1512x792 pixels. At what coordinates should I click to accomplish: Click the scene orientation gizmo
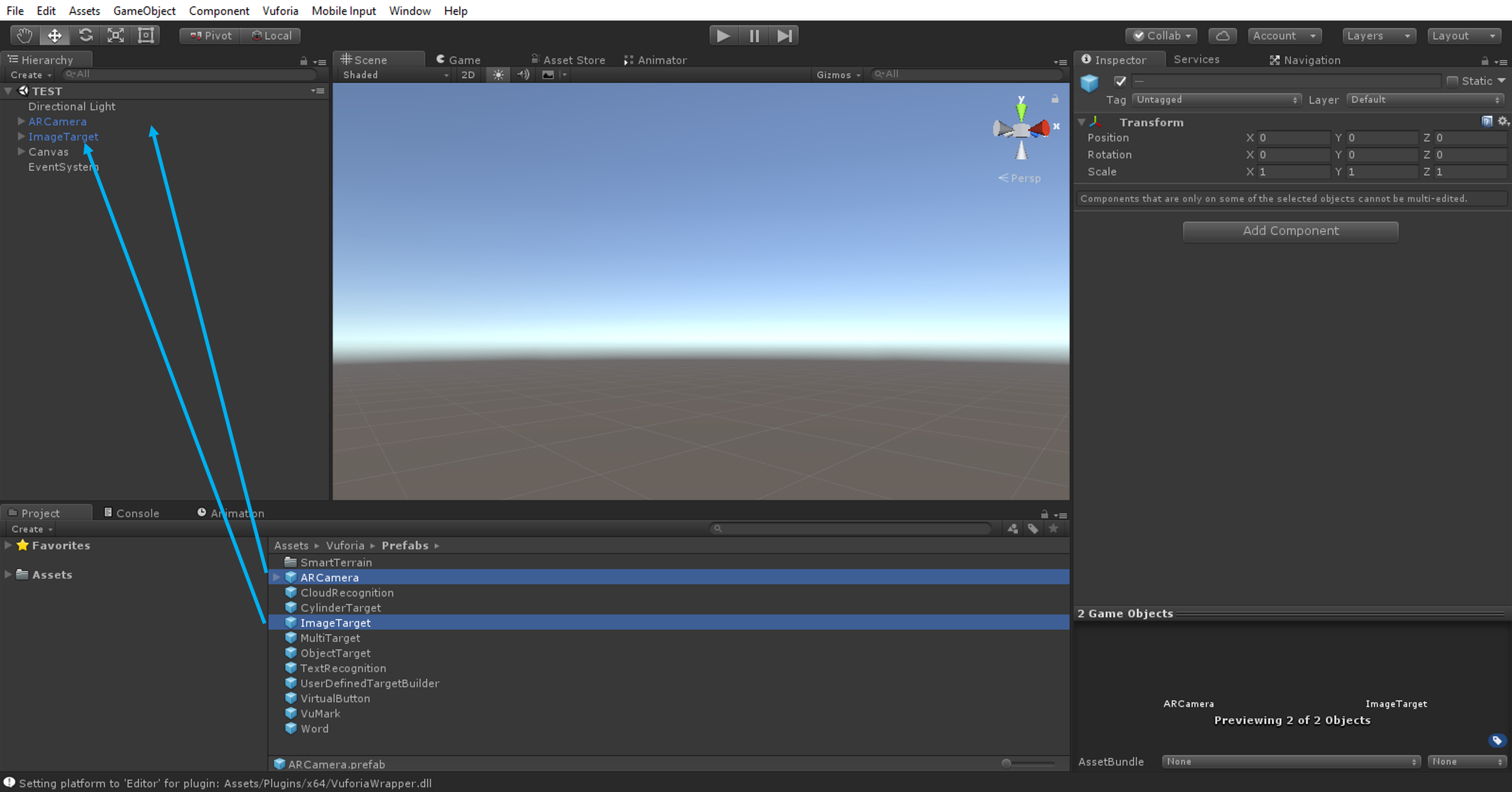coord(1022,129)
